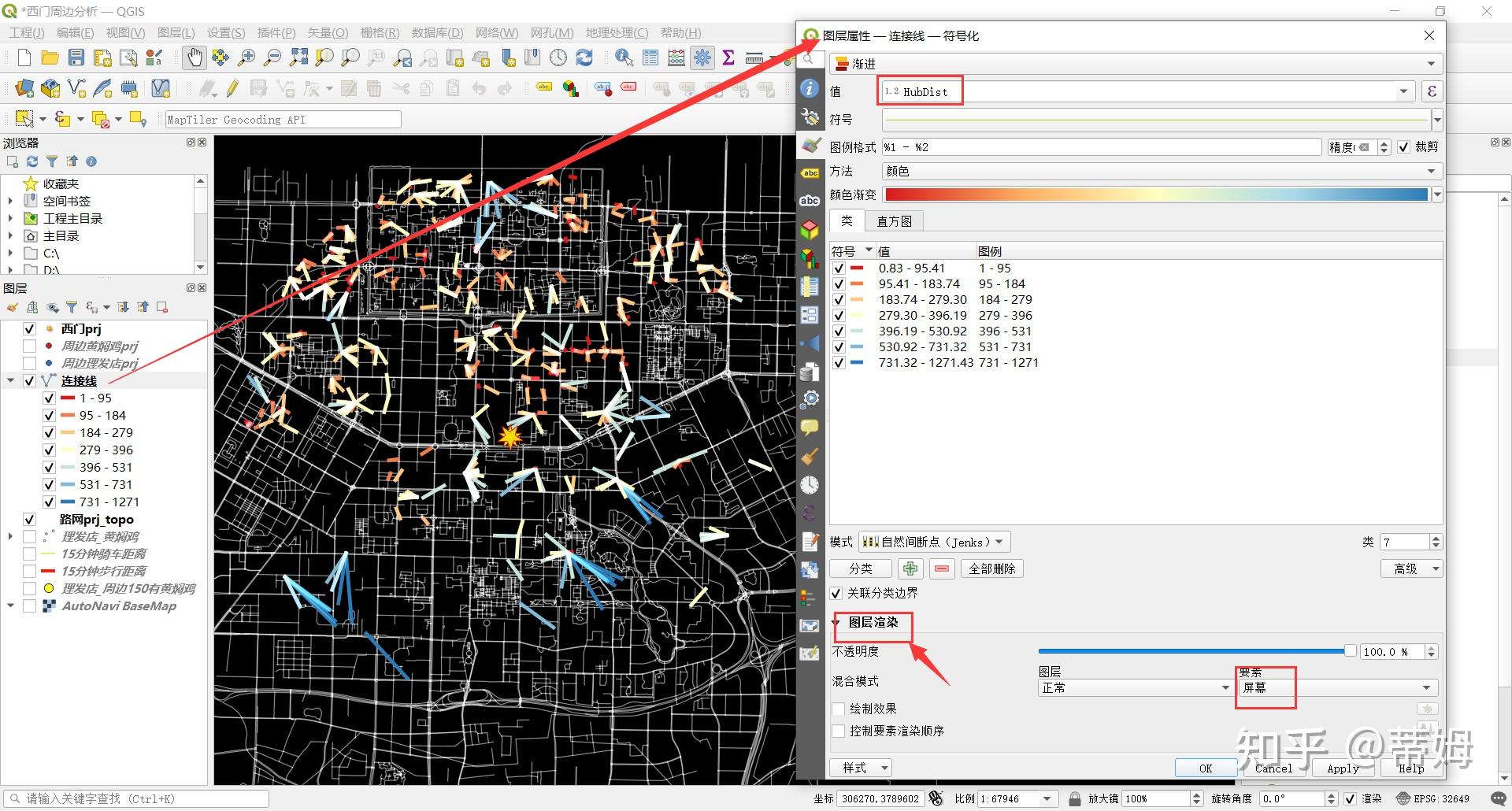This screenshot has height=811, width=1512.
Task: Open the 视图(V) menu
Action: 125,33
